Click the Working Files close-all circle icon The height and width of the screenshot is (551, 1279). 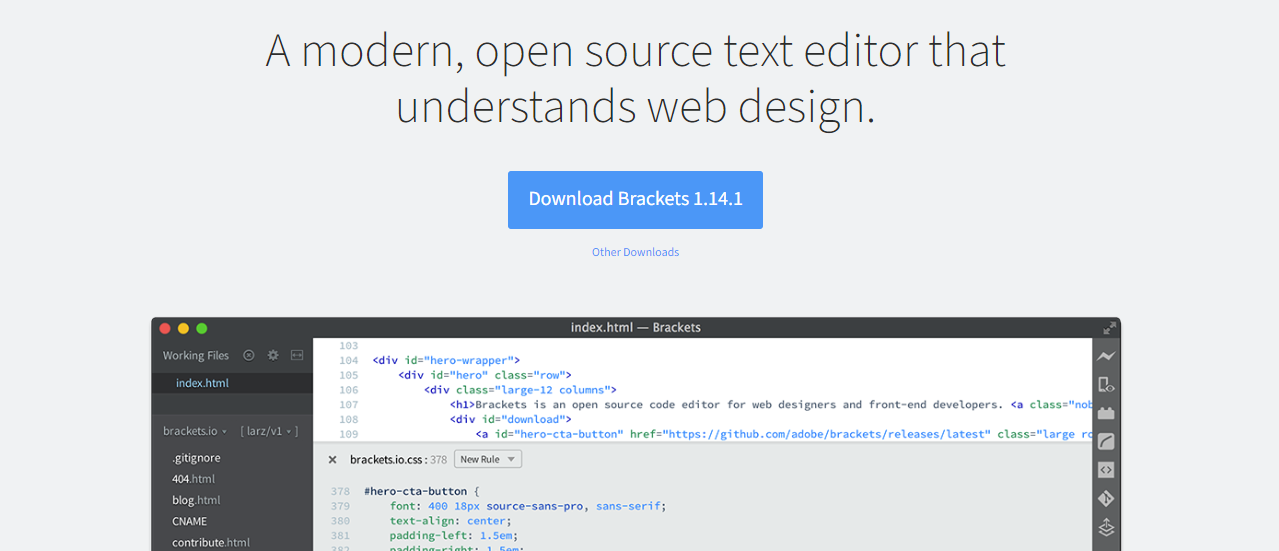click(x=249, y=355)
